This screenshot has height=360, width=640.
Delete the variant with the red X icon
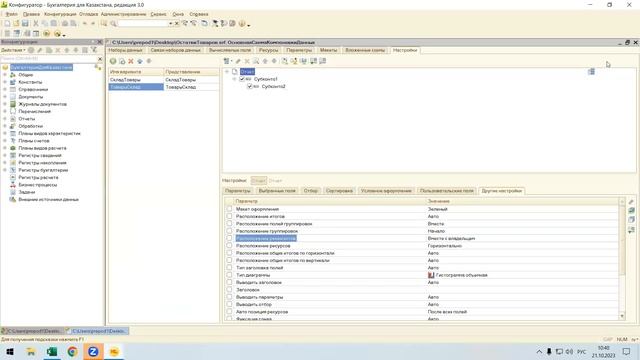(131, 61)
